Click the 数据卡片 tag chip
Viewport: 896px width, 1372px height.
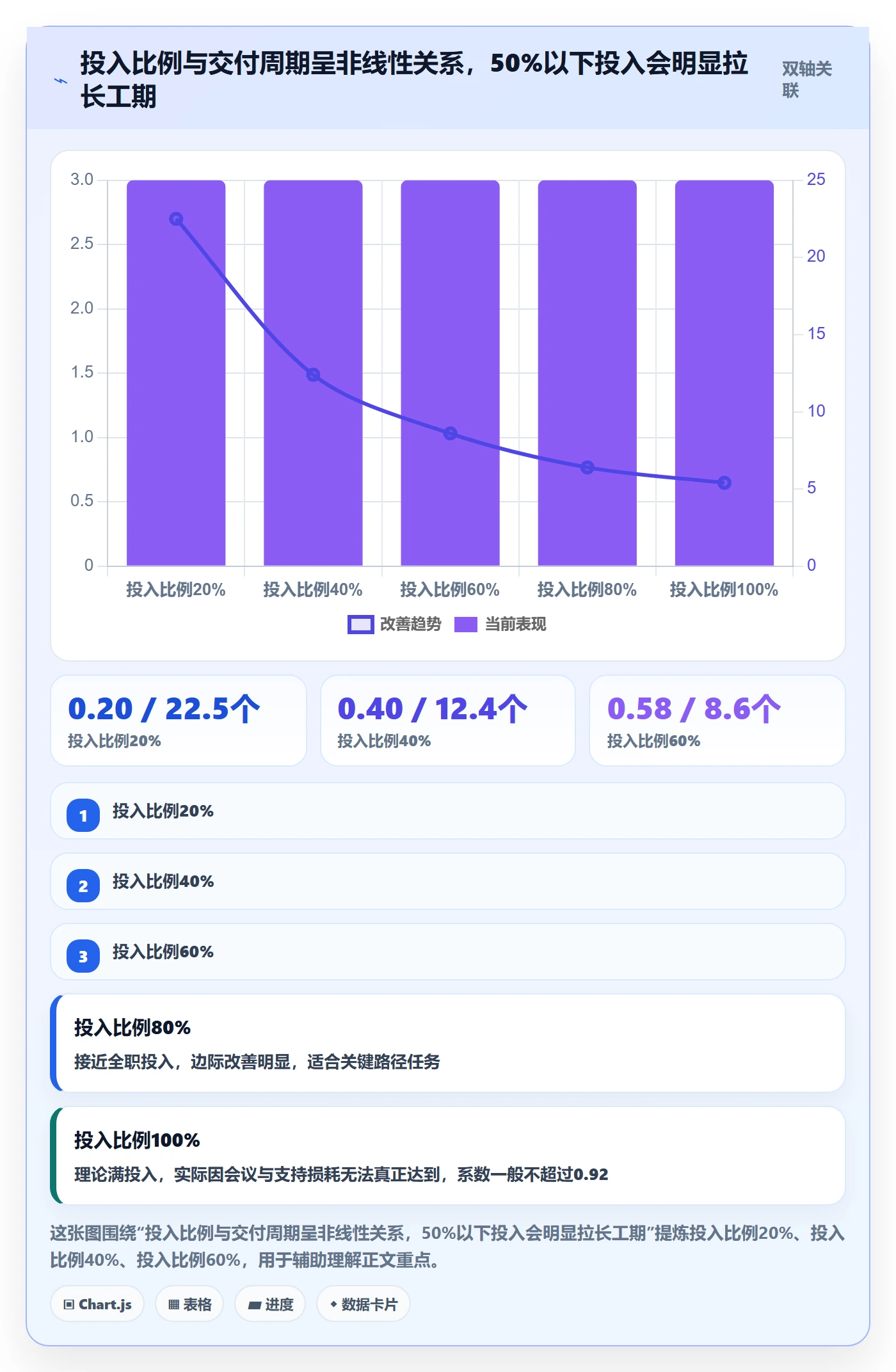(x=364, y=1304)
